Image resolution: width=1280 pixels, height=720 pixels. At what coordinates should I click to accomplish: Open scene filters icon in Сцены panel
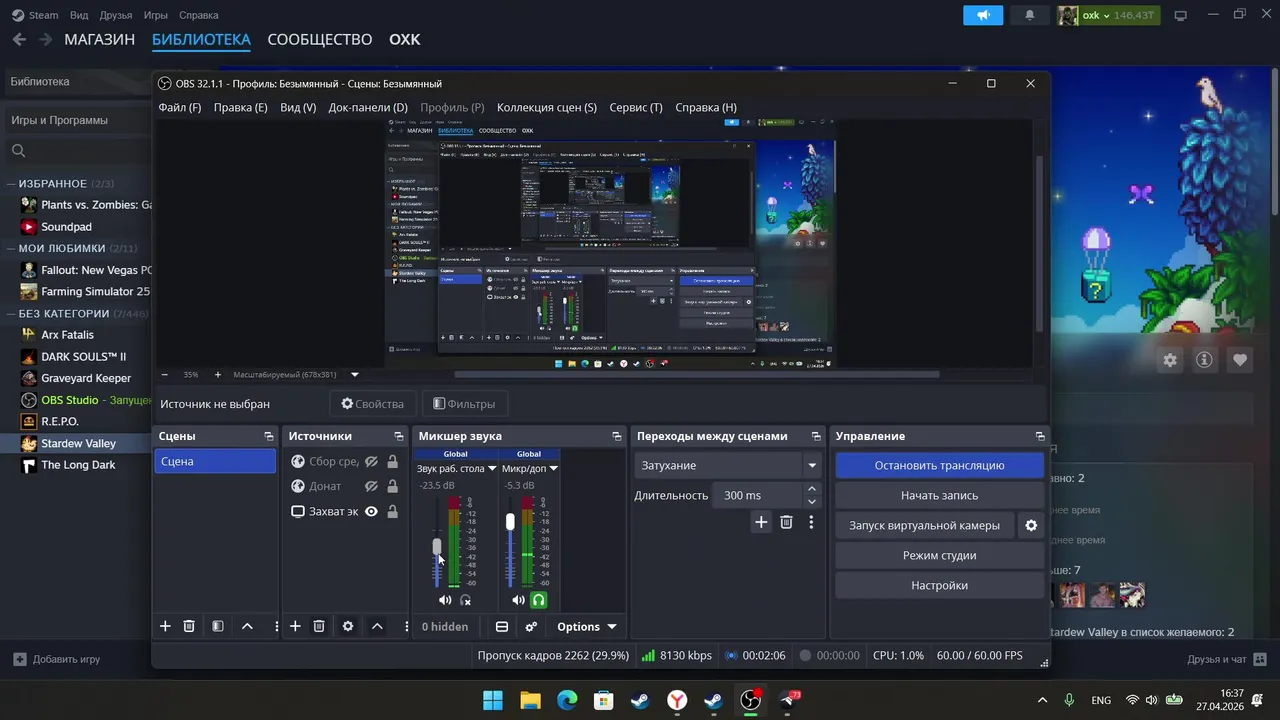coord(218,626)
